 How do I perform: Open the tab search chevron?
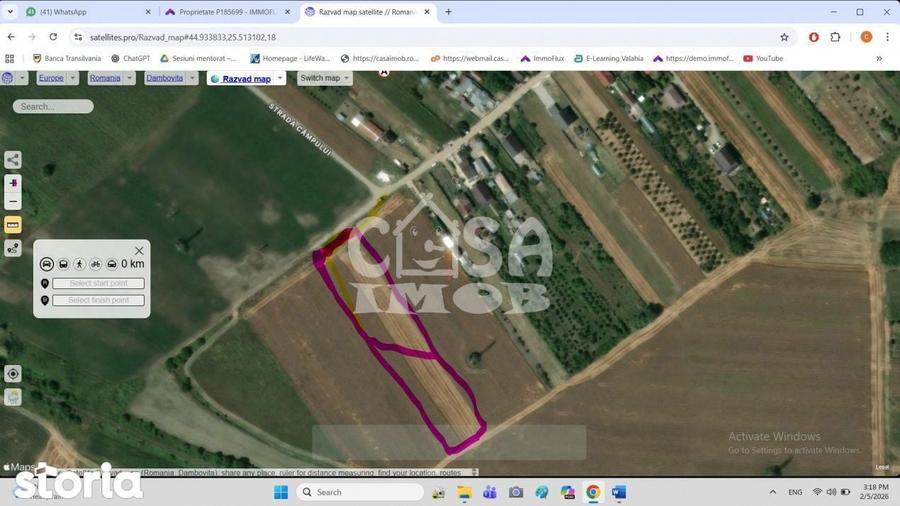coord(10,11)
